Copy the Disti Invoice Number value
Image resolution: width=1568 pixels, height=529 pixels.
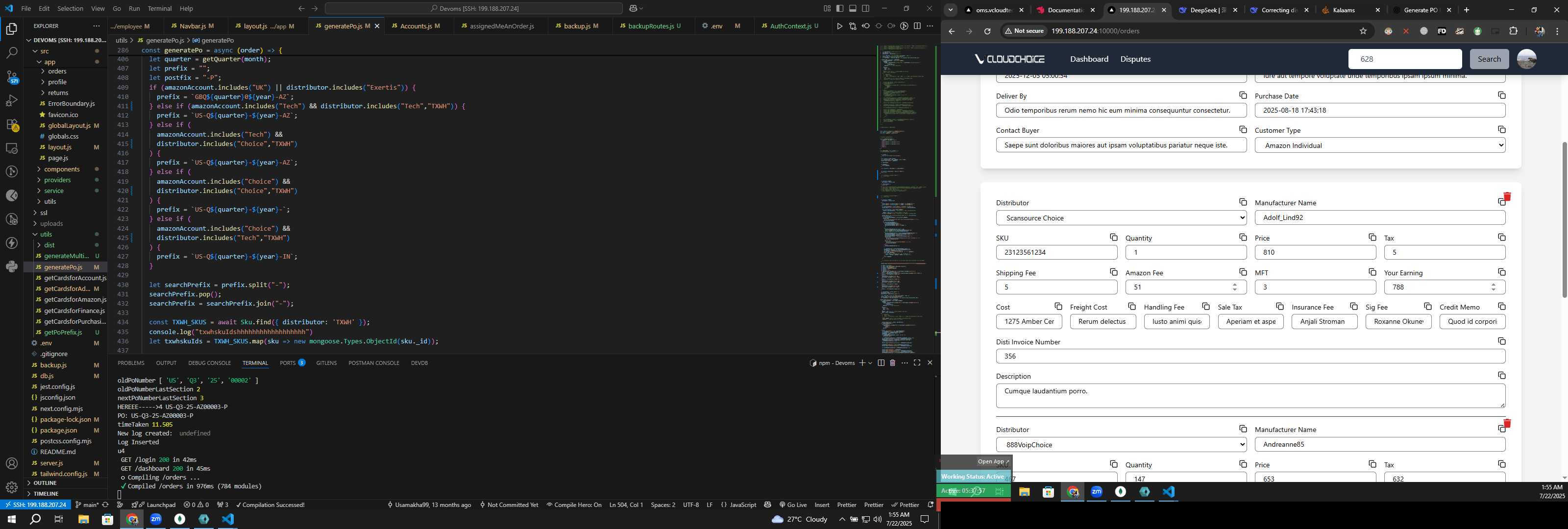tap(1501, 341)
